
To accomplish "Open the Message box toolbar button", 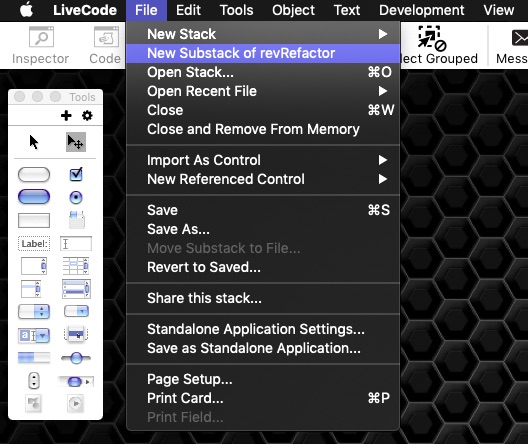I will coord(512,45).
